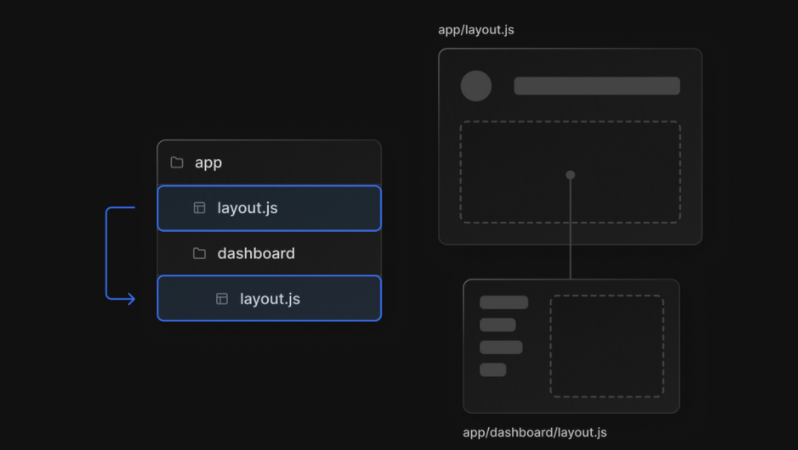The width and height of the screenshot is (798, 450).
Task: Select layout.js under dashboard folder
Action: [x=269, y=298]
